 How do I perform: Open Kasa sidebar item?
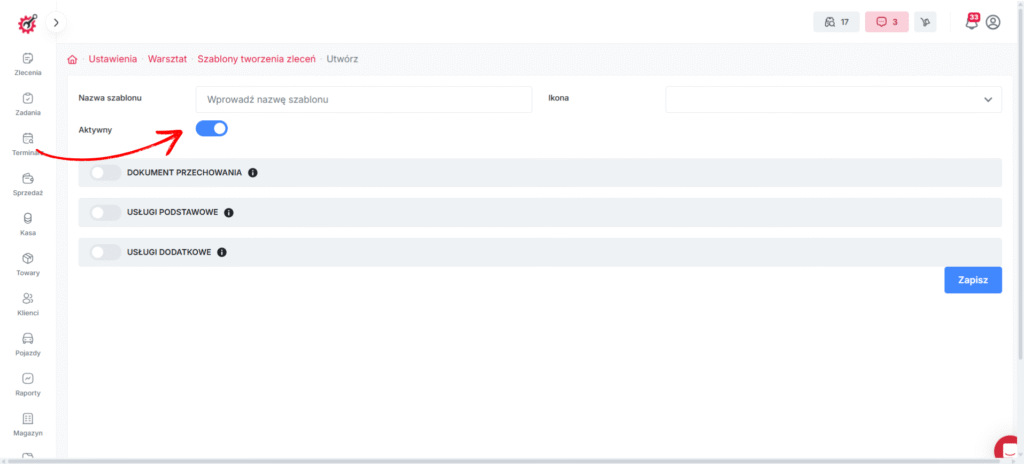tap(27, 223)
